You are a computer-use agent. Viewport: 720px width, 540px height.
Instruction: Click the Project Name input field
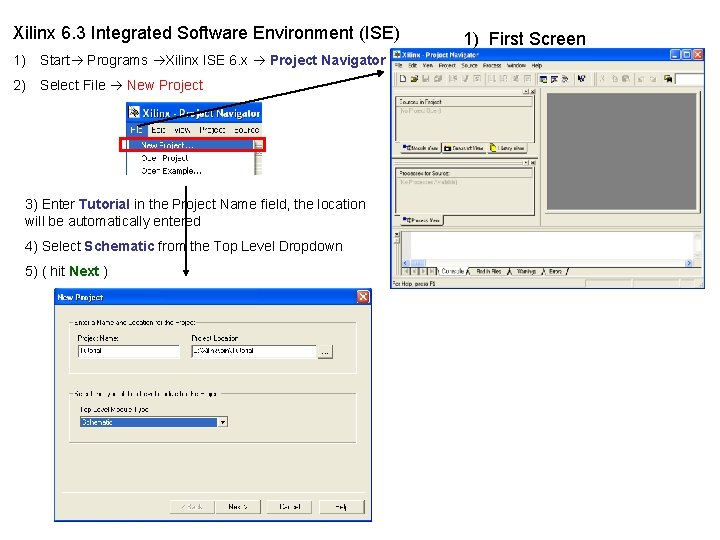click(129, 351)
